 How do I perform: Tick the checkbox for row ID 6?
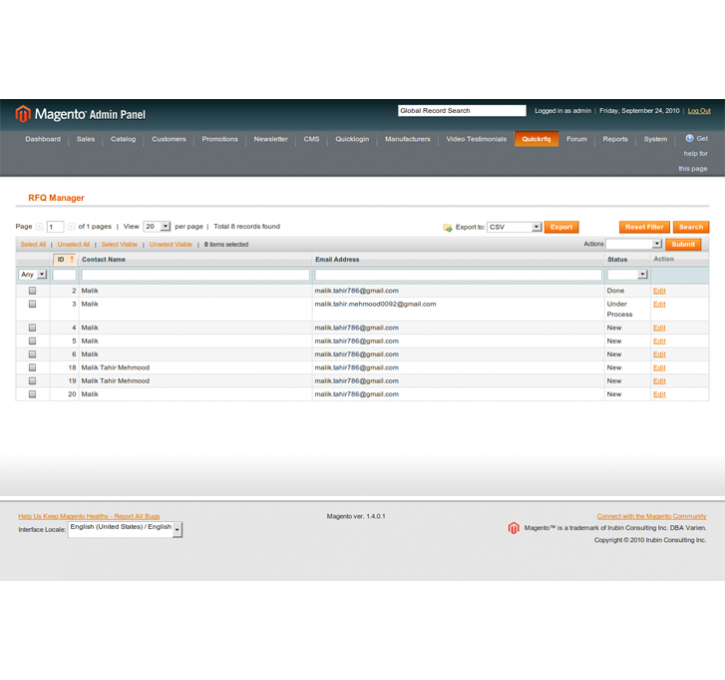(32, 355)
